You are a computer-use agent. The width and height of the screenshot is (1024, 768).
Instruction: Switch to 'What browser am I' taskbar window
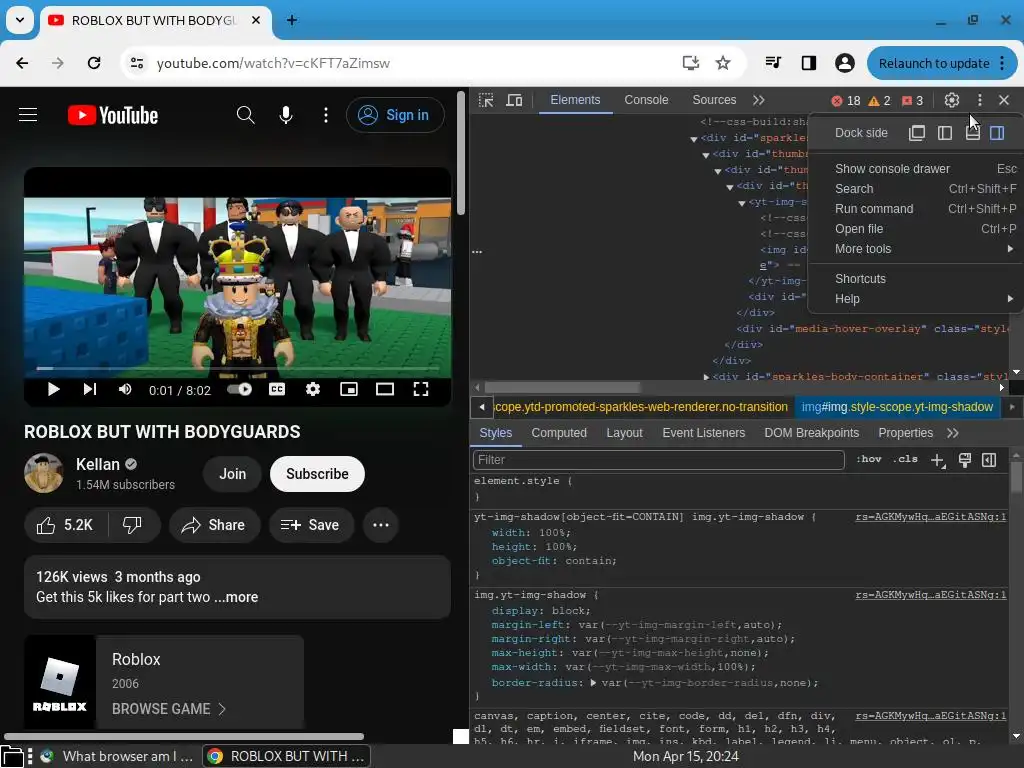click(116, 756)
